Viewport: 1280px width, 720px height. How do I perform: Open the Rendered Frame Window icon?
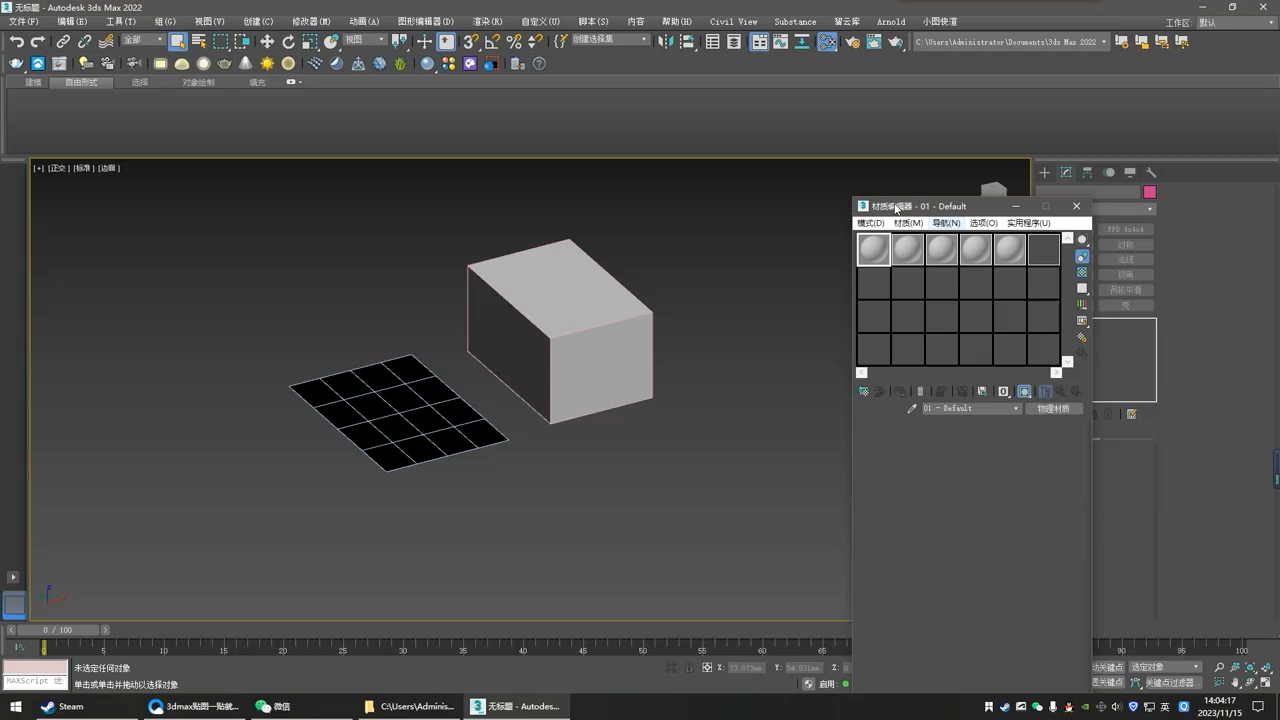point(874,41)
